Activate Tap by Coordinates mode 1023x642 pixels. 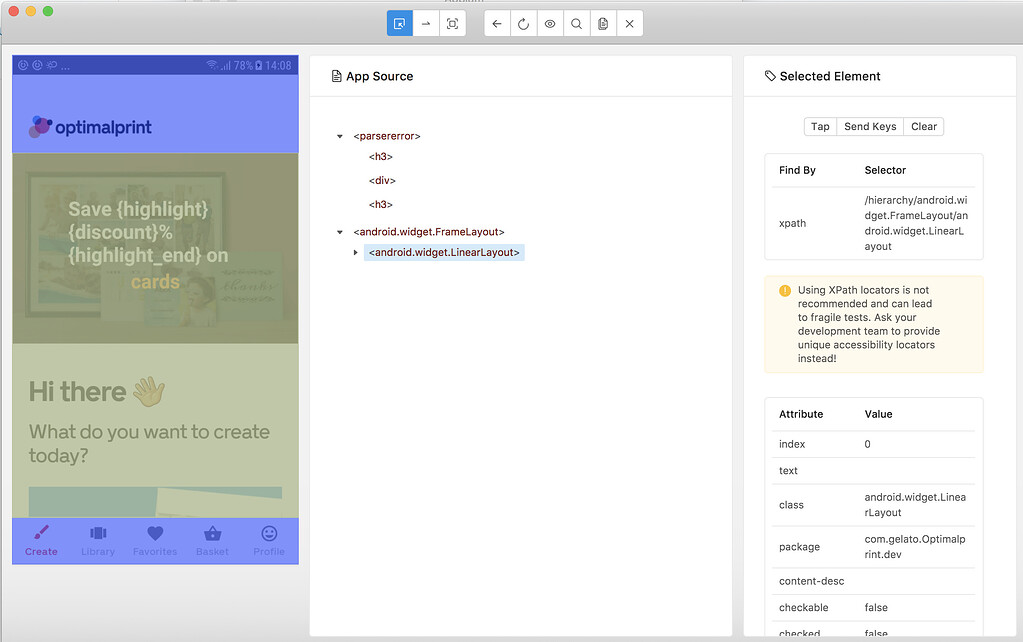[x=452, y=22]
